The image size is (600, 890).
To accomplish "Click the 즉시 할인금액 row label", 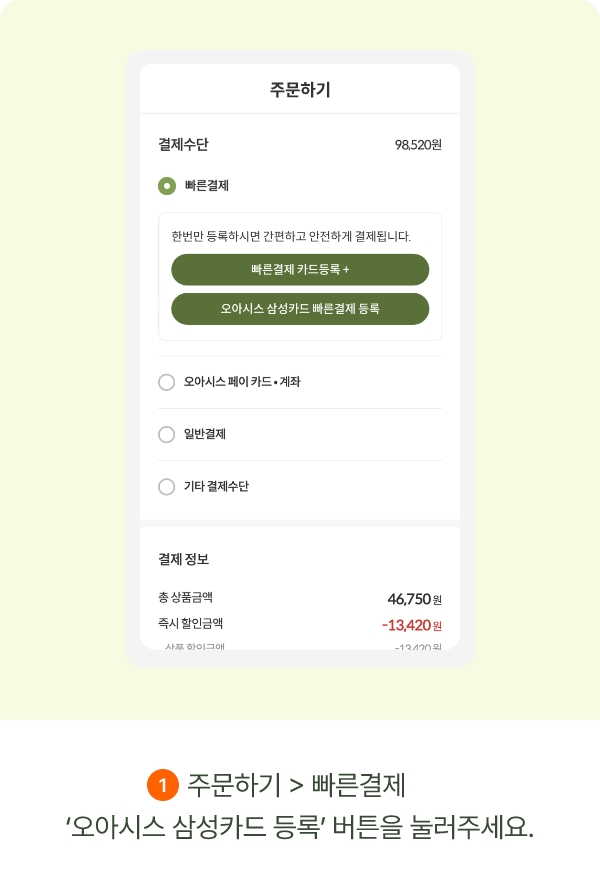I will [x=190, y=624].
